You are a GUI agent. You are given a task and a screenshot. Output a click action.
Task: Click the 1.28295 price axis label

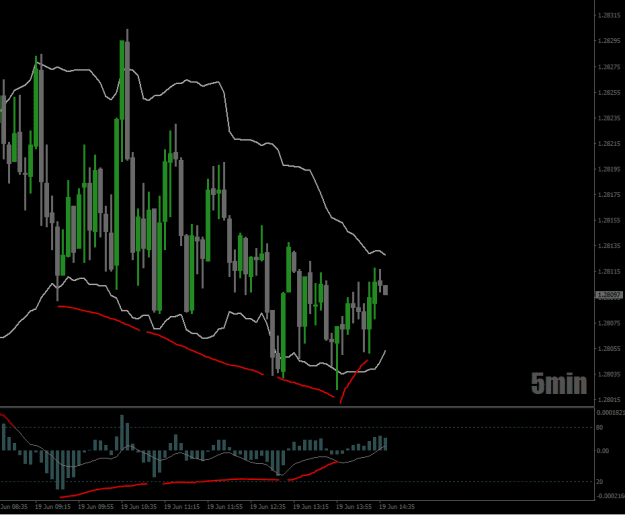pos(609,41)
